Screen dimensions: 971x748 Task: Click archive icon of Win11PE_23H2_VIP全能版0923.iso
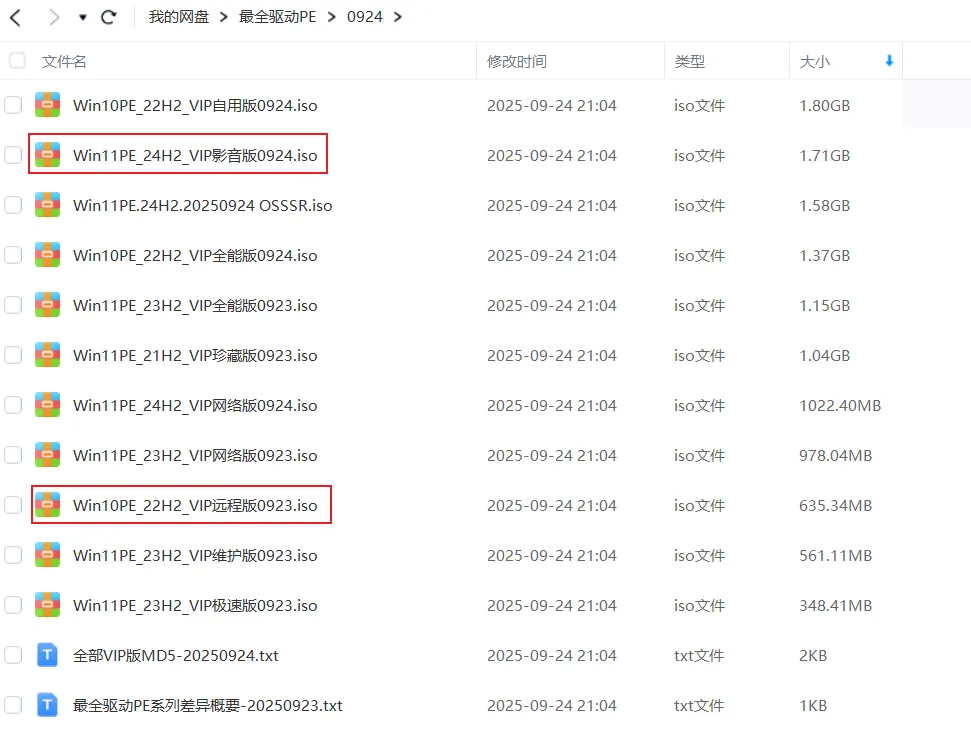click(x=47, y=305)
